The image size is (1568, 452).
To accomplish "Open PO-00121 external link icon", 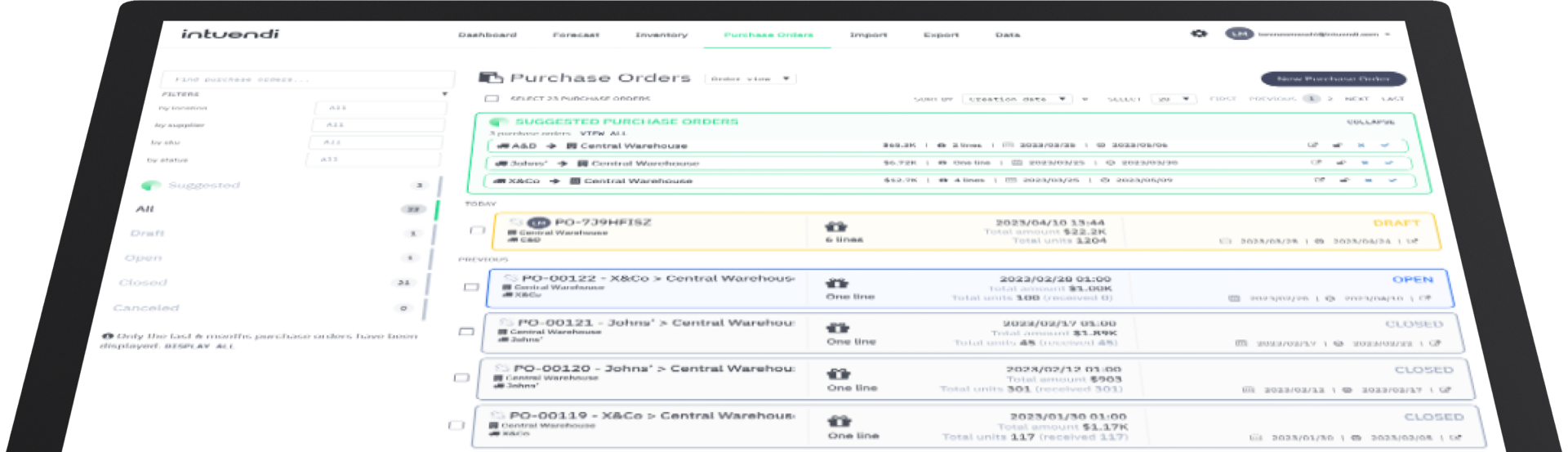I will [x=1436, y=343].
